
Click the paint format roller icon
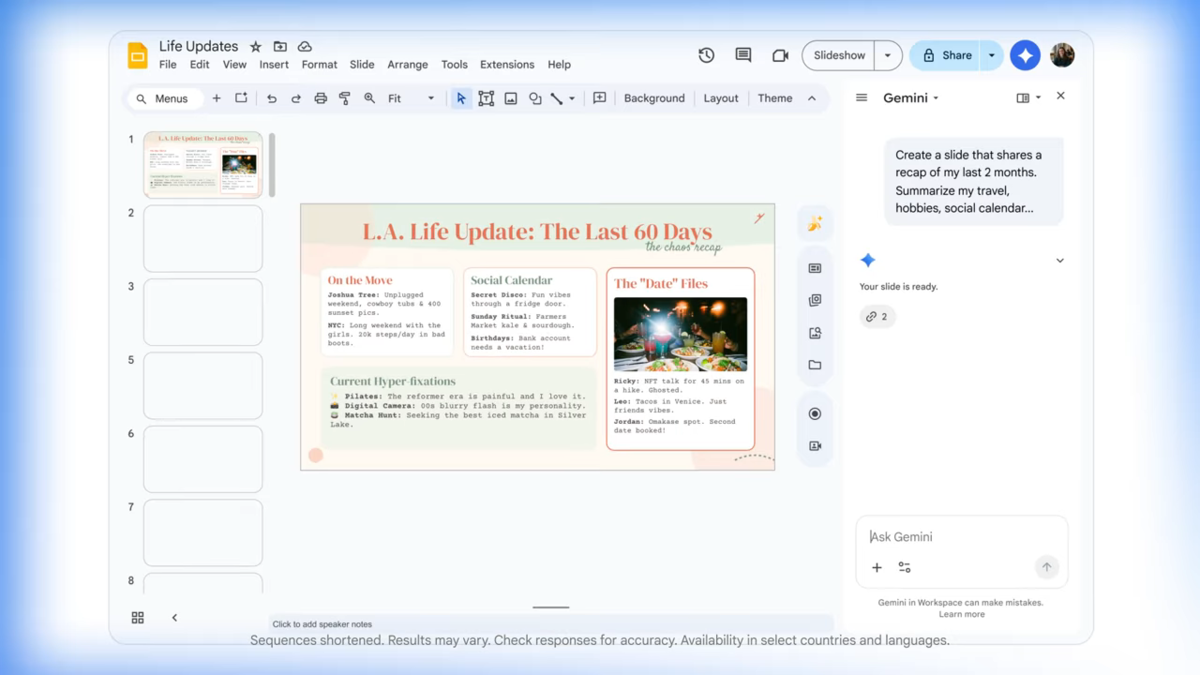coord(345,99)
